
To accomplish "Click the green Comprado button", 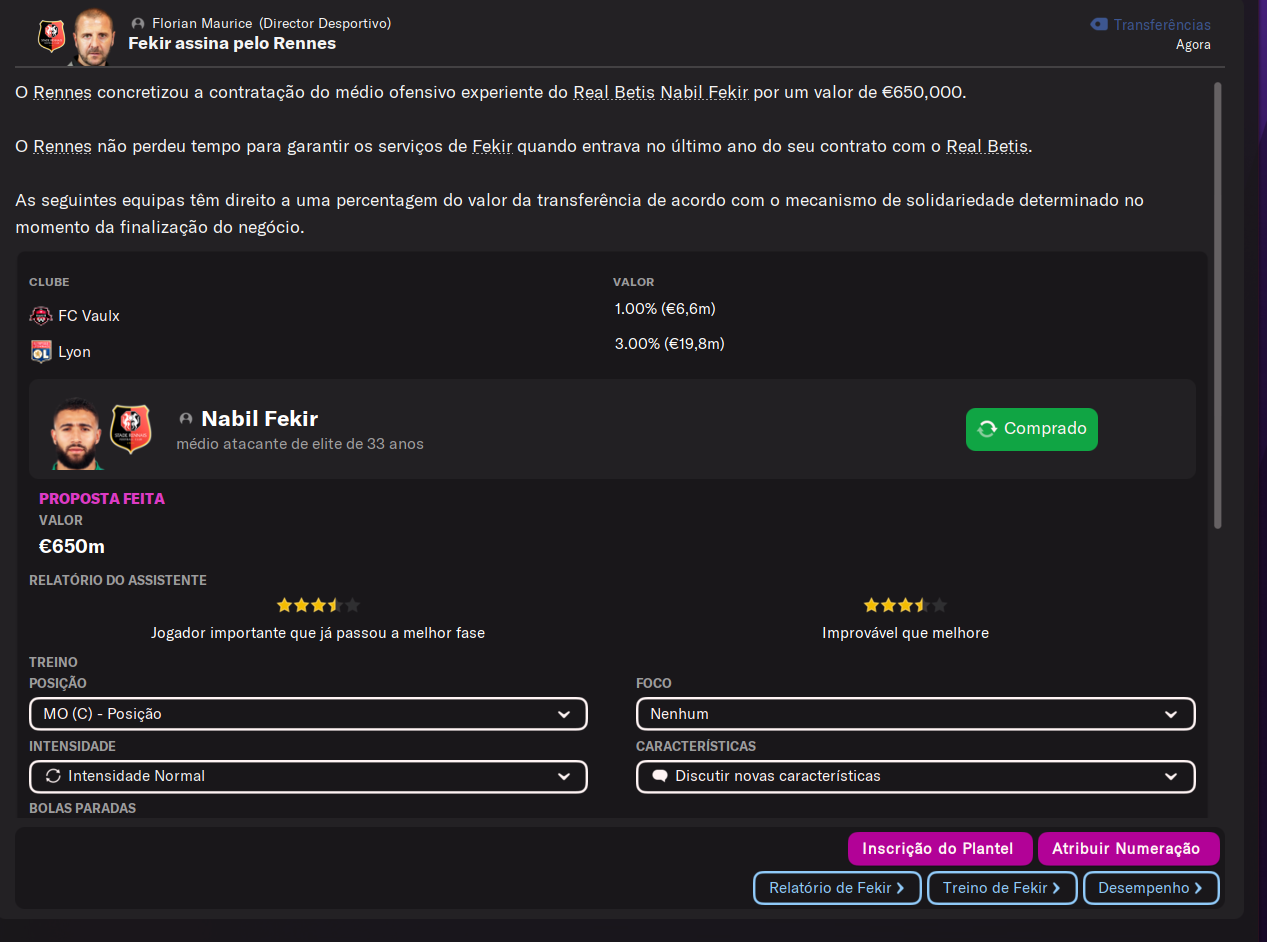I will click(1031, 429).
